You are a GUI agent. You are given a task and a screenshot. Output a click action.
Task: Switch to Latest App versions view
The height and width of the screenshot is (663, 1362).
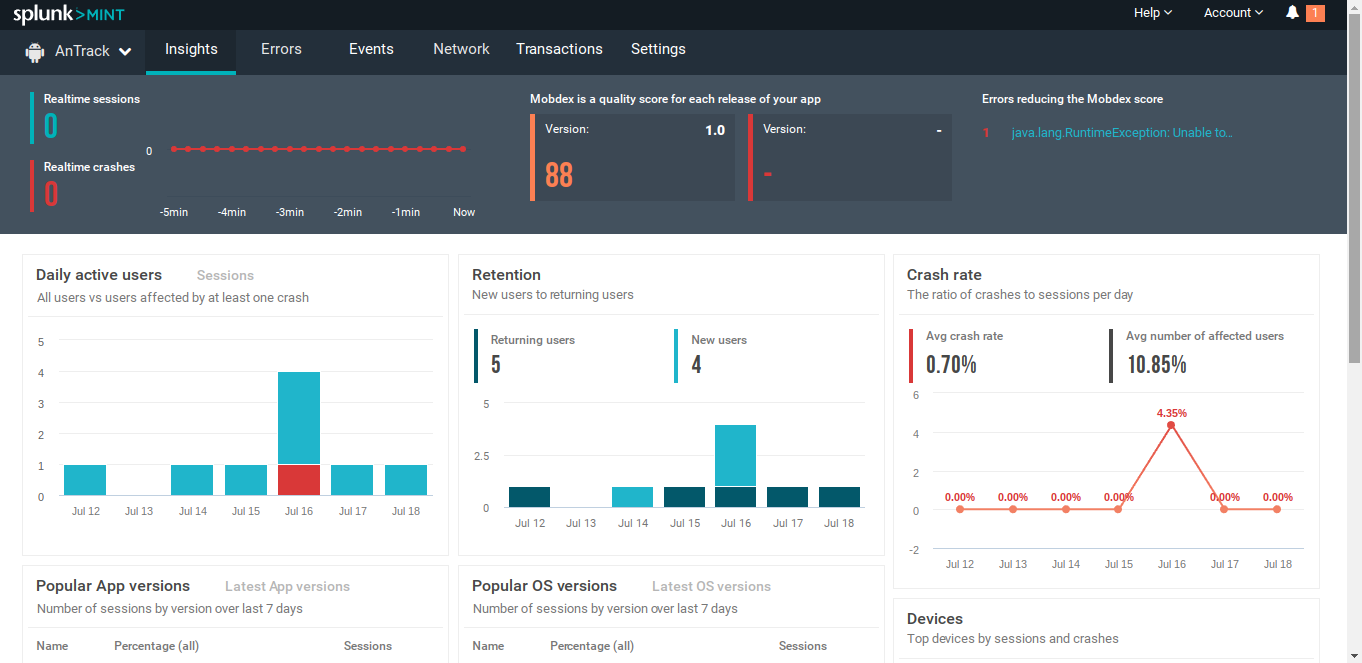287,587
